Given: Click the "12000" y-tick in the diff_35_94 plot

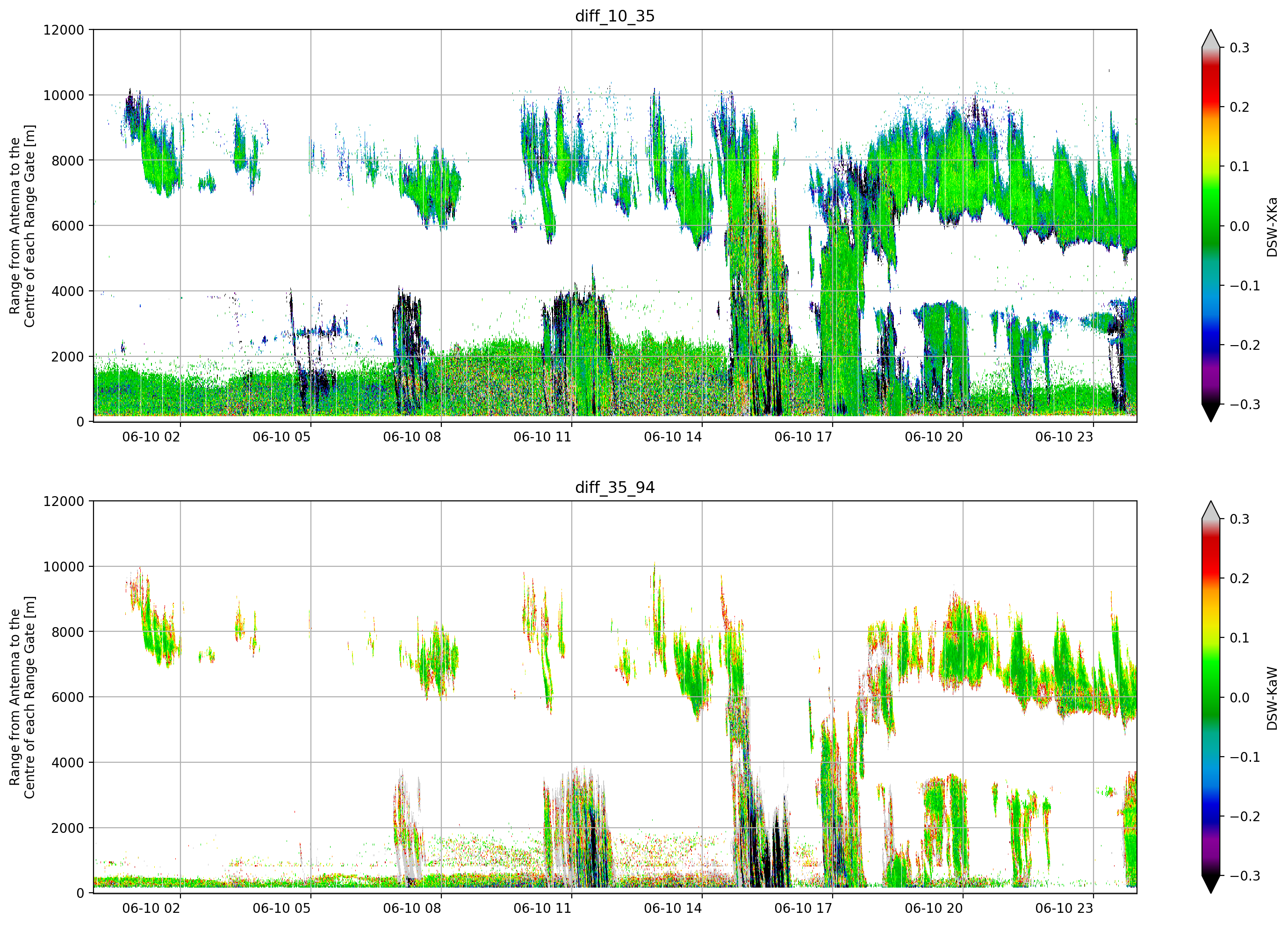Looking at the screenshot, I should tap(64, 502).
